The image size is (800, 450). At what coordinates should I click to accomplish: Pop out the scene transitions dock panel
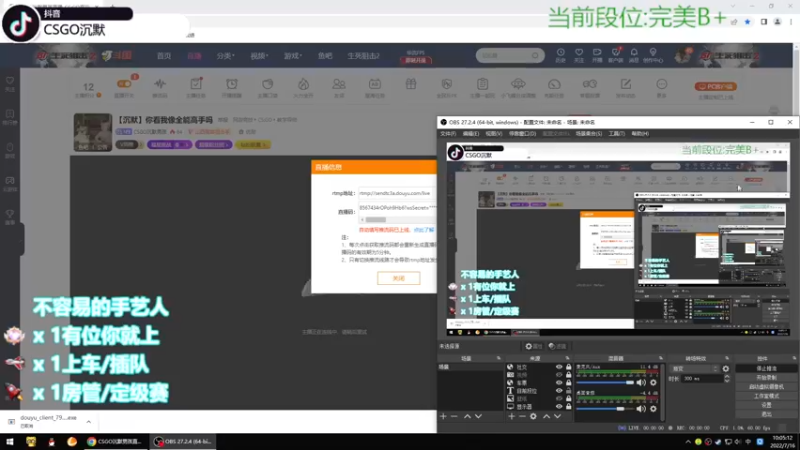pos(727,358)
